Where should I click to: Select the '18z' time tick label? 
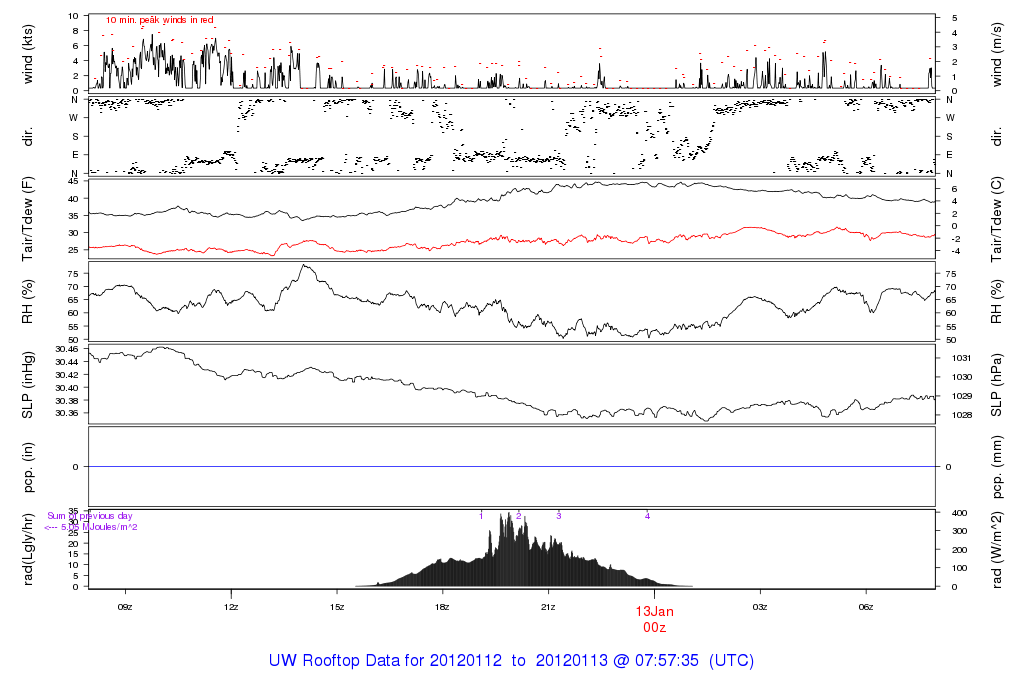click(442, 607)
